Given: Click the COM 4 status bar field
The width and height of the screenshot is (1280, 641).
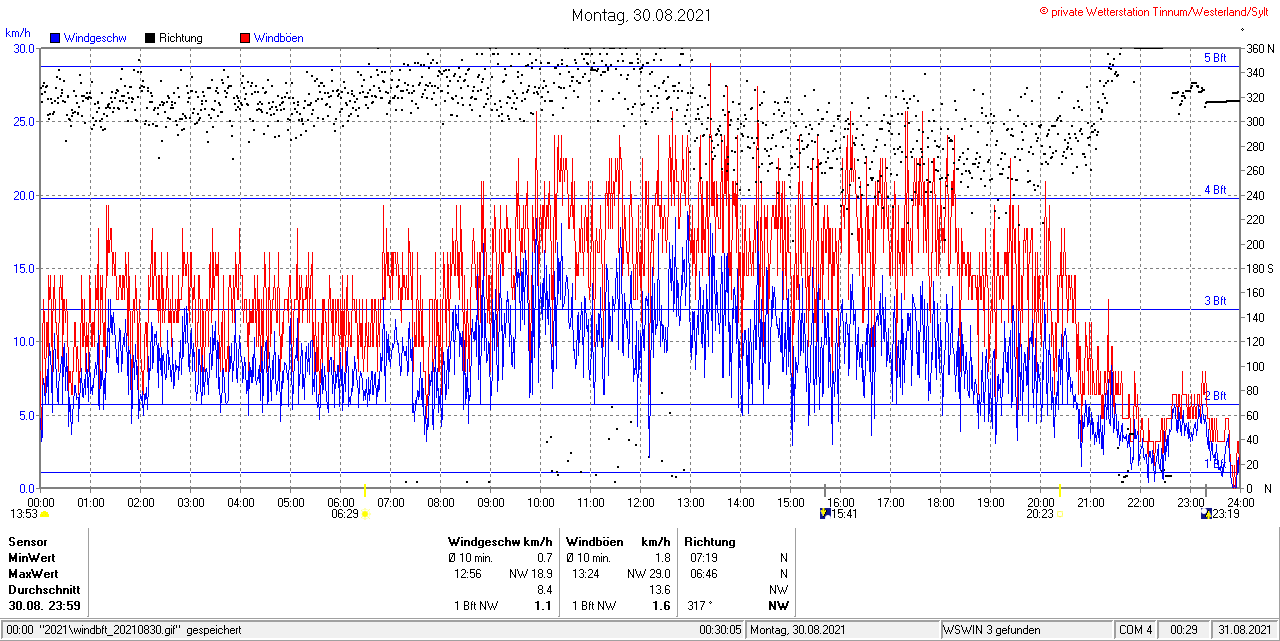Looking at the screenshot, I should tap(1136, 630).
